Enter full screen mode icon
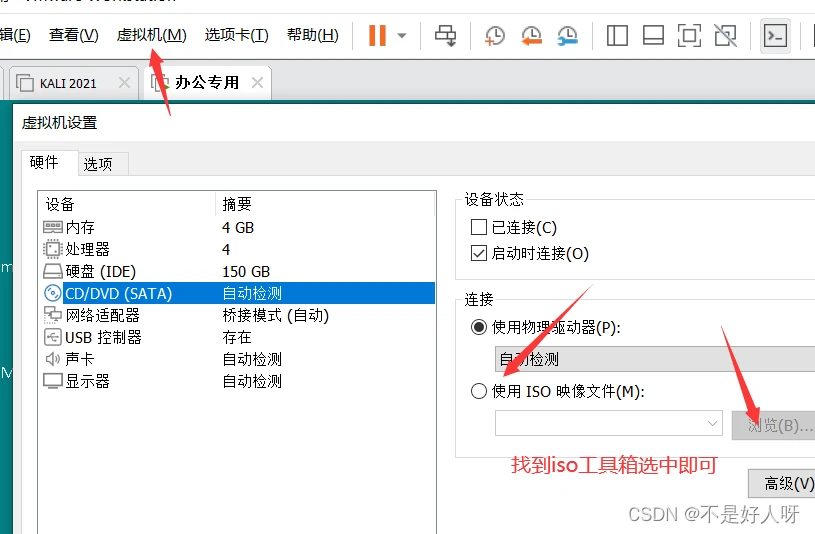 [689, 36]
